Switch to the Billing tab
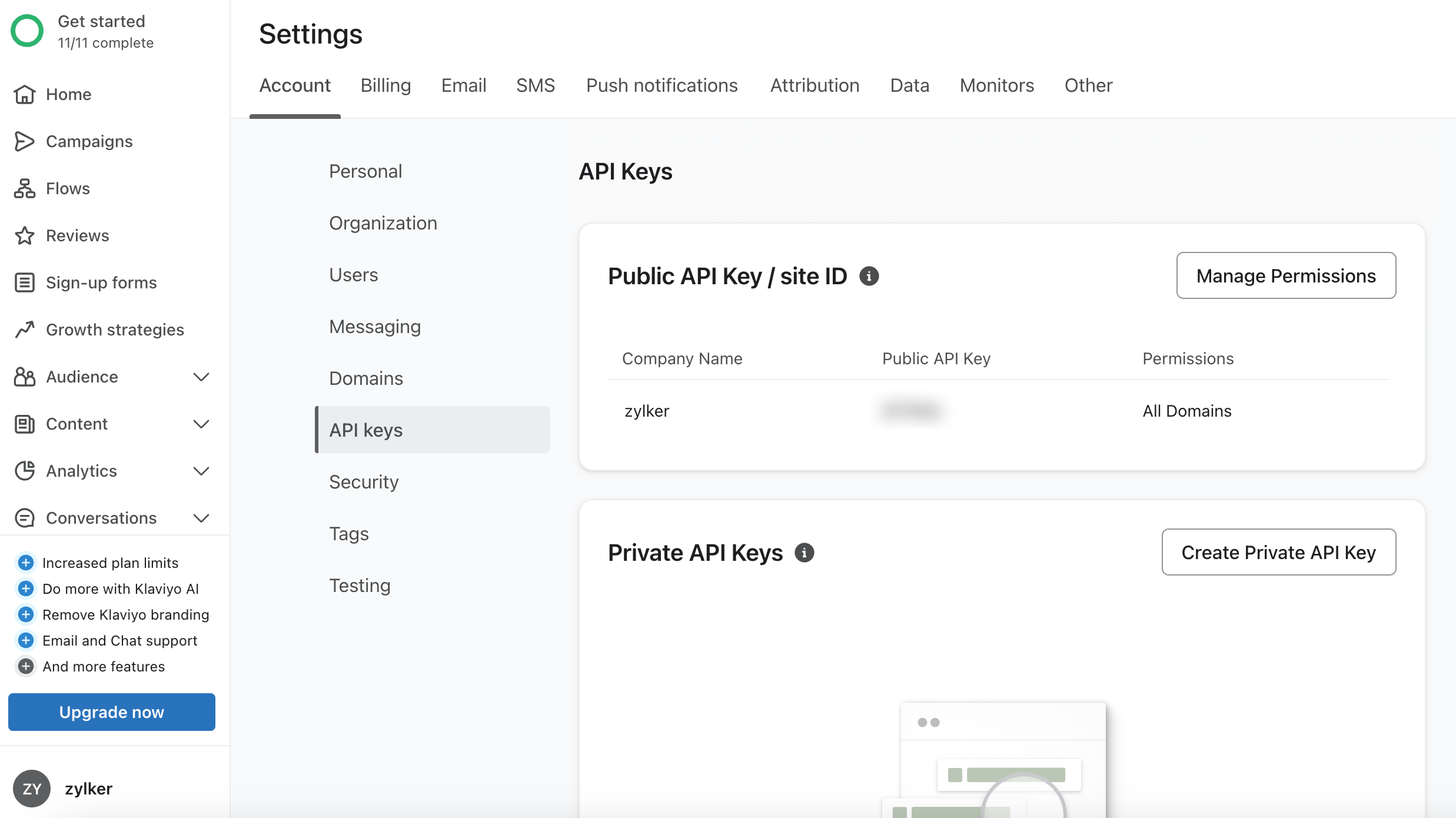1456x818 pixels. point(385,85)
